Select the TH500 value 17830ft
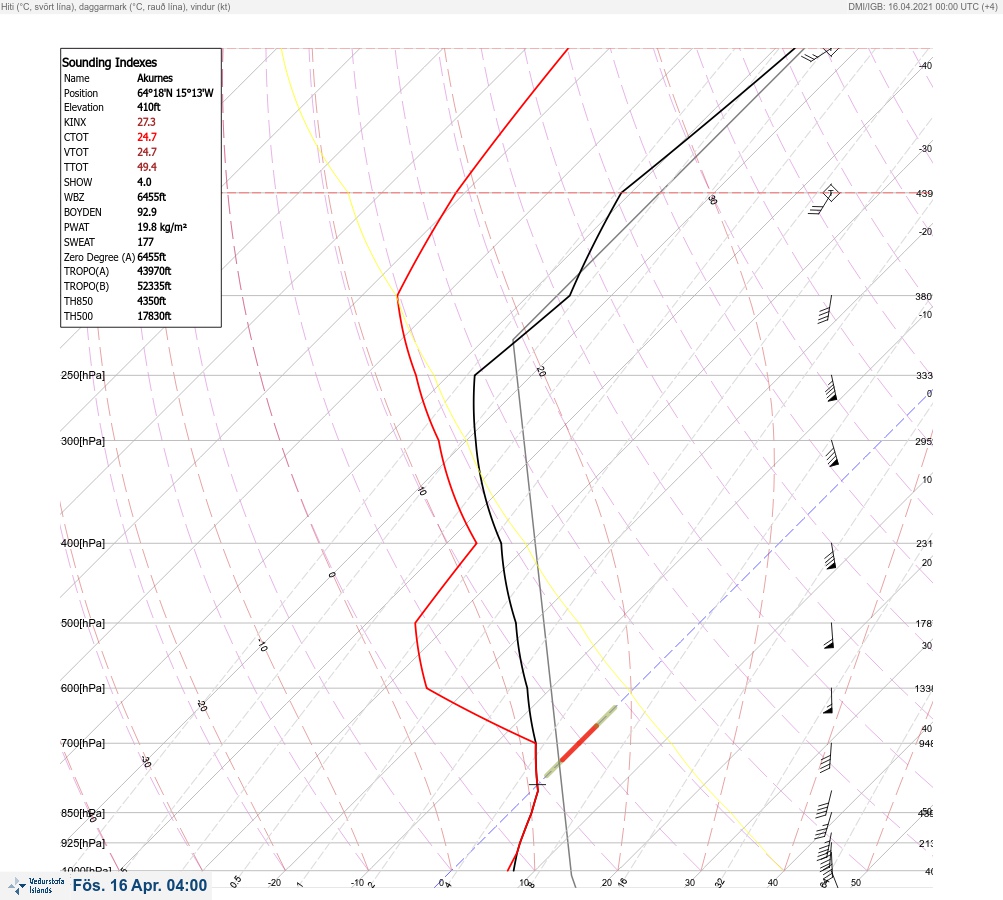 (x=154, y=316)
